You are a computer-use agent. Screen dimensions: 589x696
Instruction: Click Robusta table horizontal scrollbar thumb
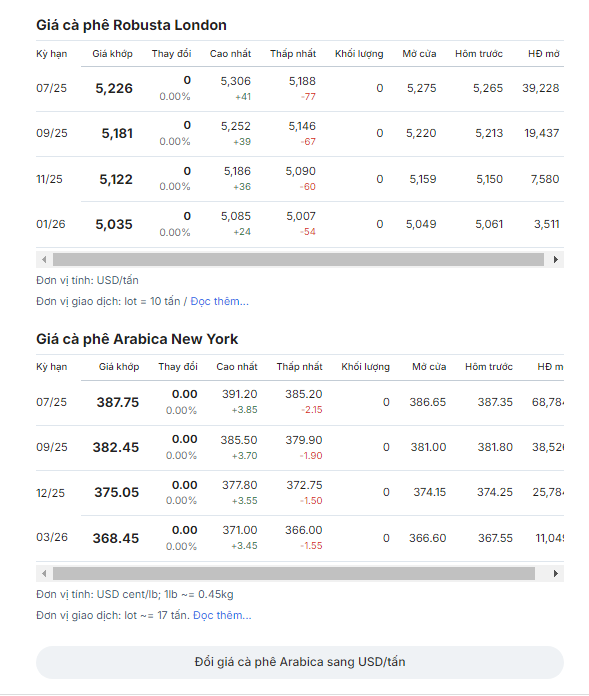point(298,260)
